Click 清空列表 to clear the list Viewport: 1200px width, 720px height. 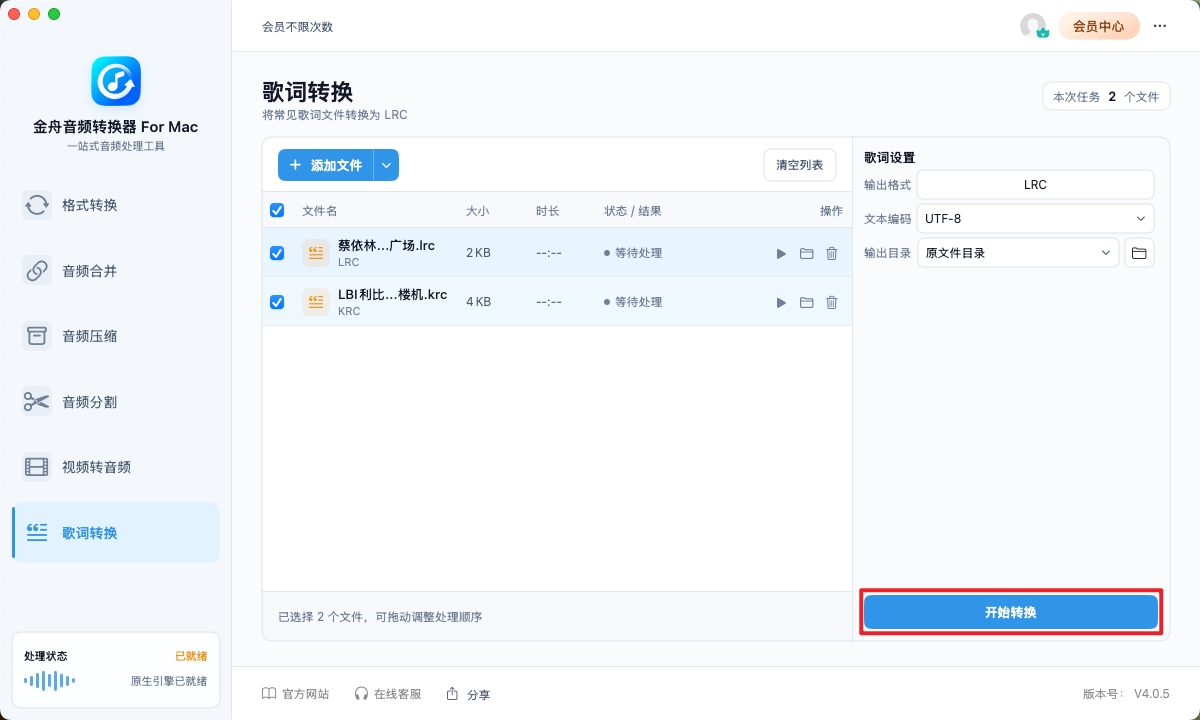800,165
